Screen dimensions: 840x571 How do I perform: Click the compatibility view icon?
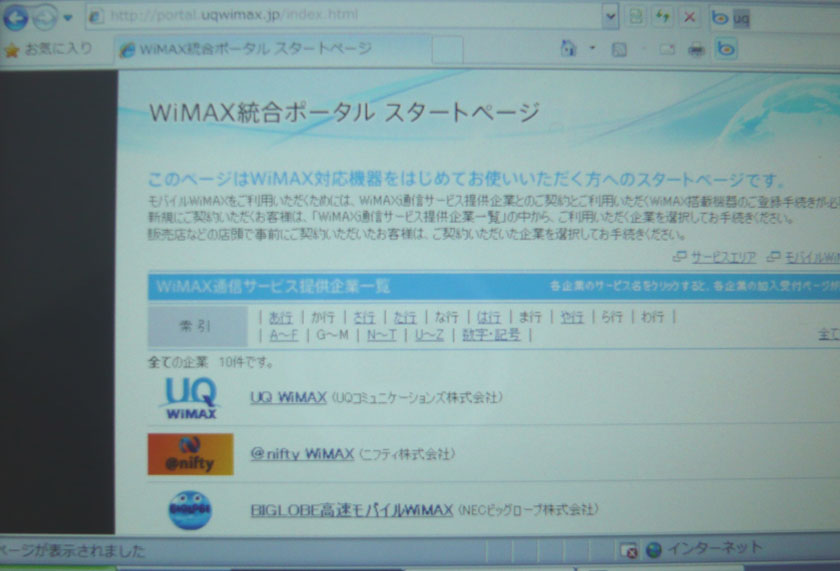tap(635, 17)
